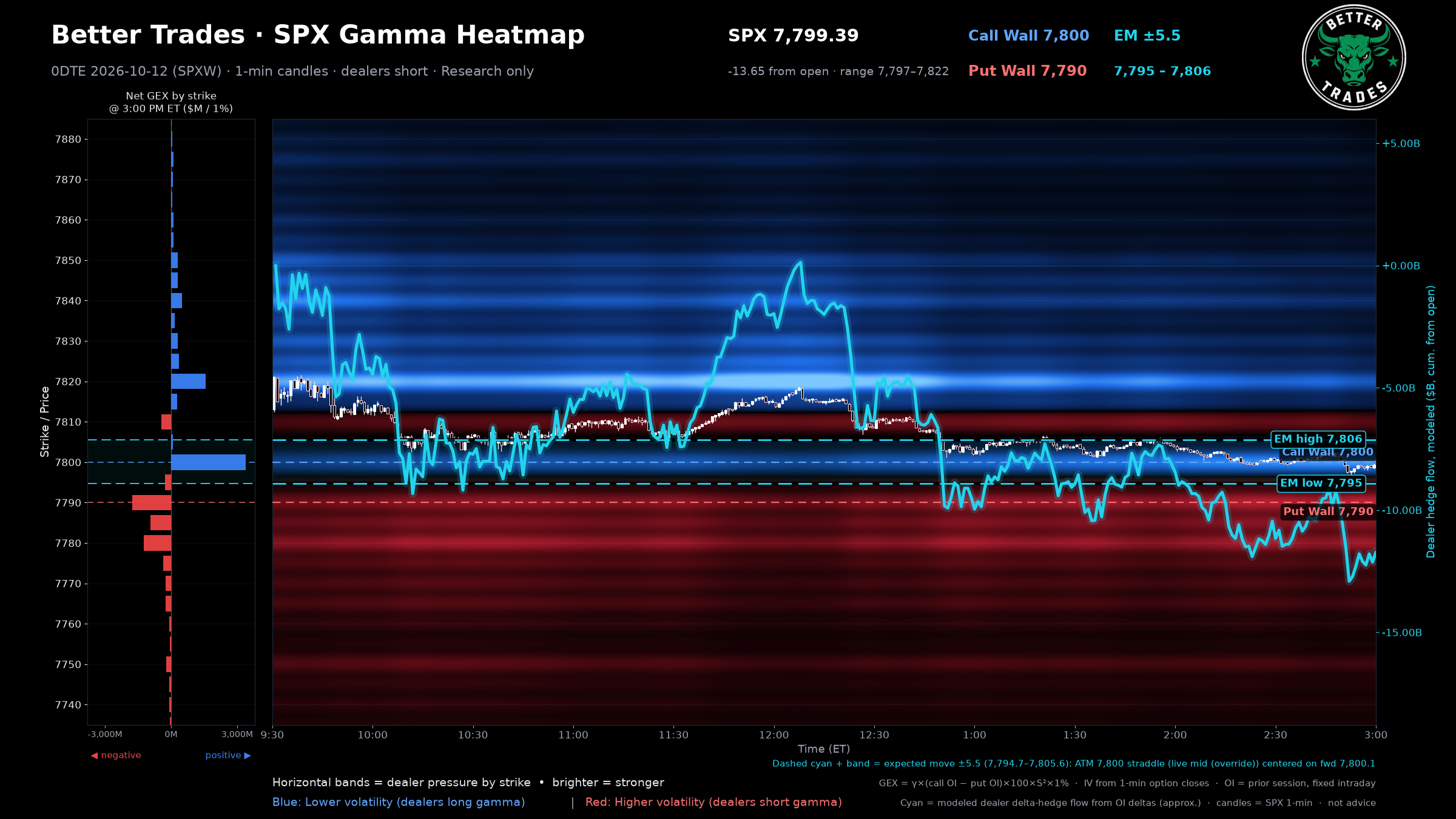Click the 7880 strike axis label

[68, 140]
